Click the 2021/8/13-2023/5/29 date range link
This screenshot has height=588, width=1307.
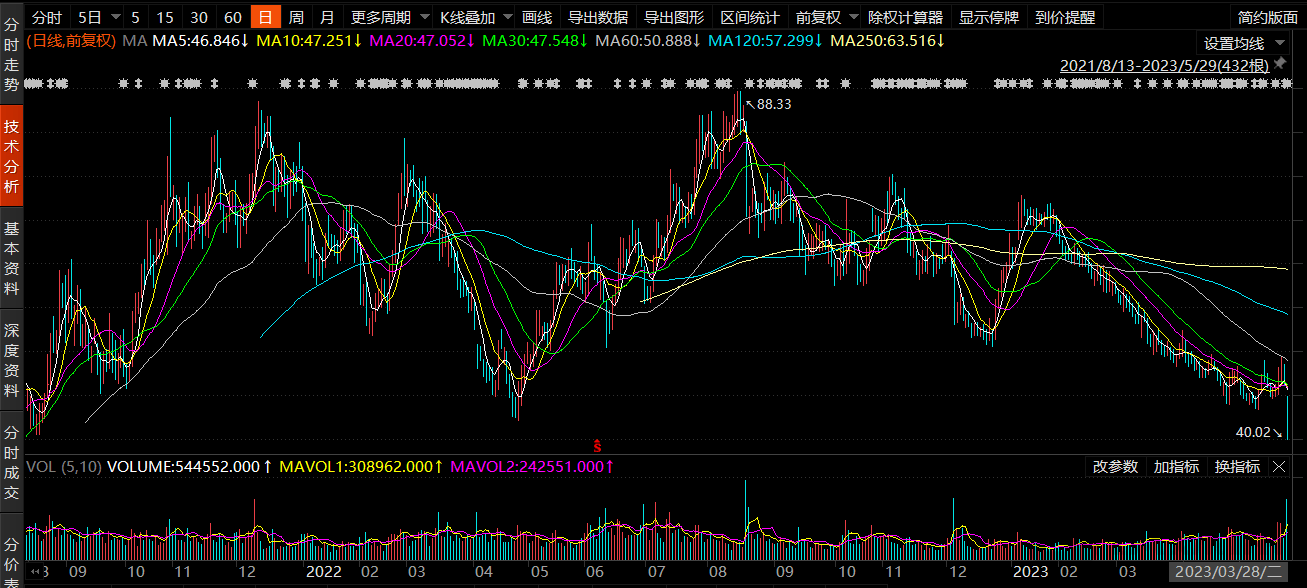pos(1164,65)
